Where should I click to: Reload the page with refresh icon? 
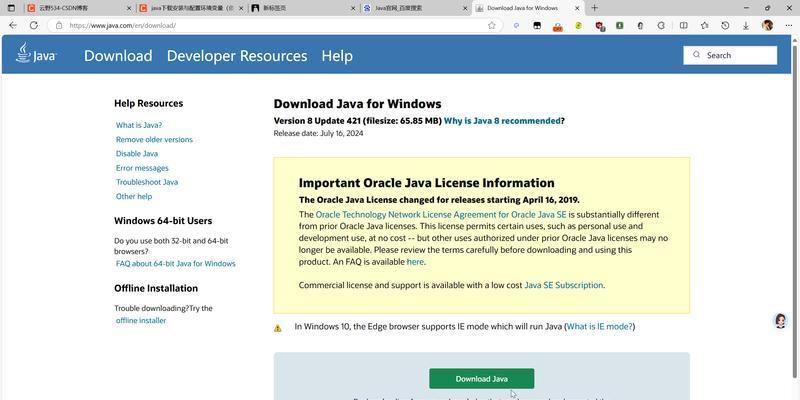click(x=34, y=25)
